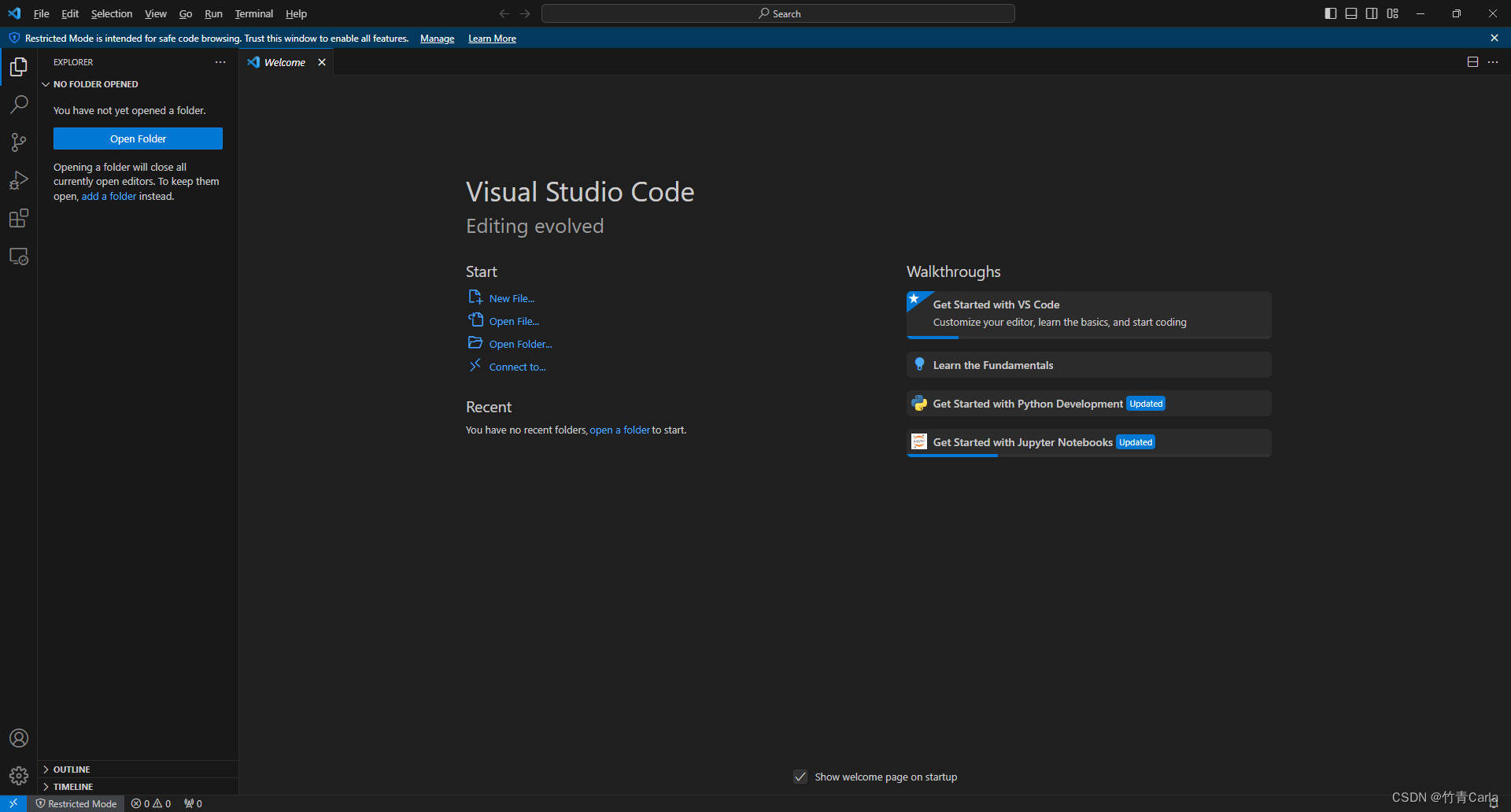
Task: Click the Search command center box
Action: click(x=778, y=13)
